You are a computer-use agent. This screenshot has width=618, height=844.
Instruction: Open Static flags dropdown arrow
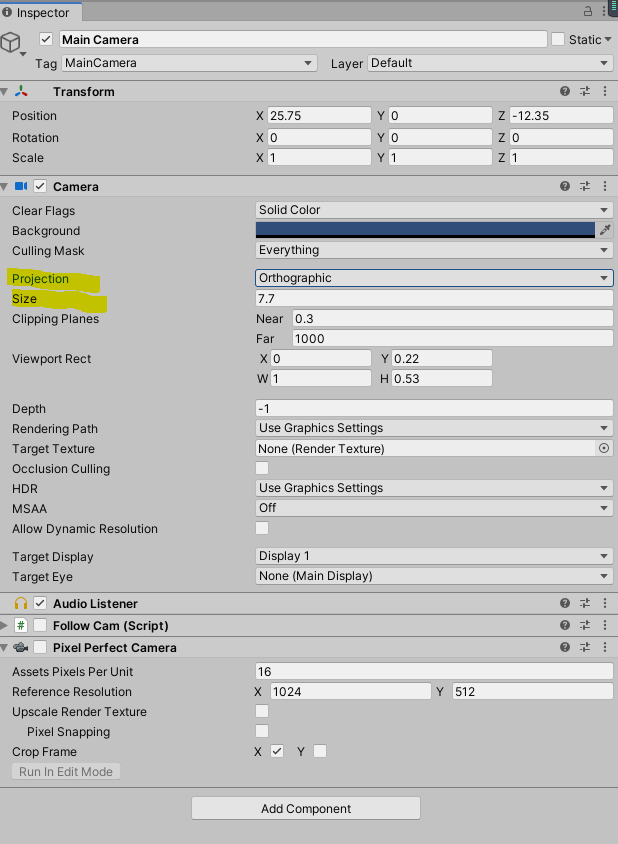(608, 39)
